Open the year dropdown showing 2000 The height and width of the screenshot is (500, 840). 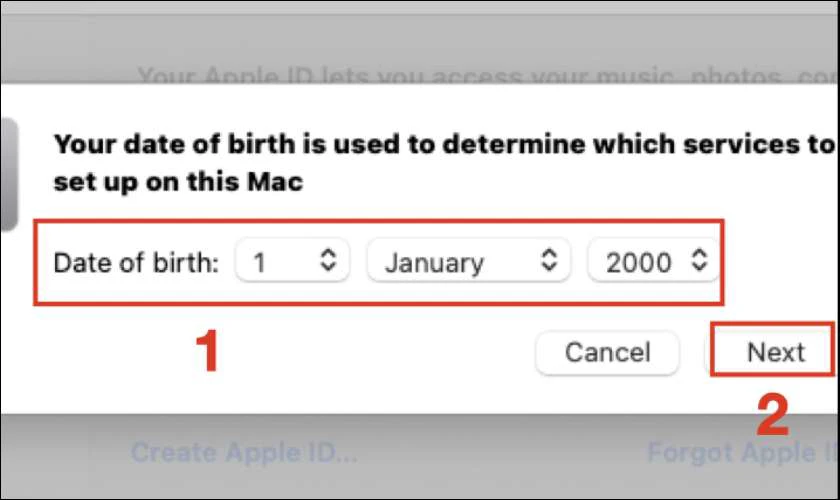pos(650,262)
